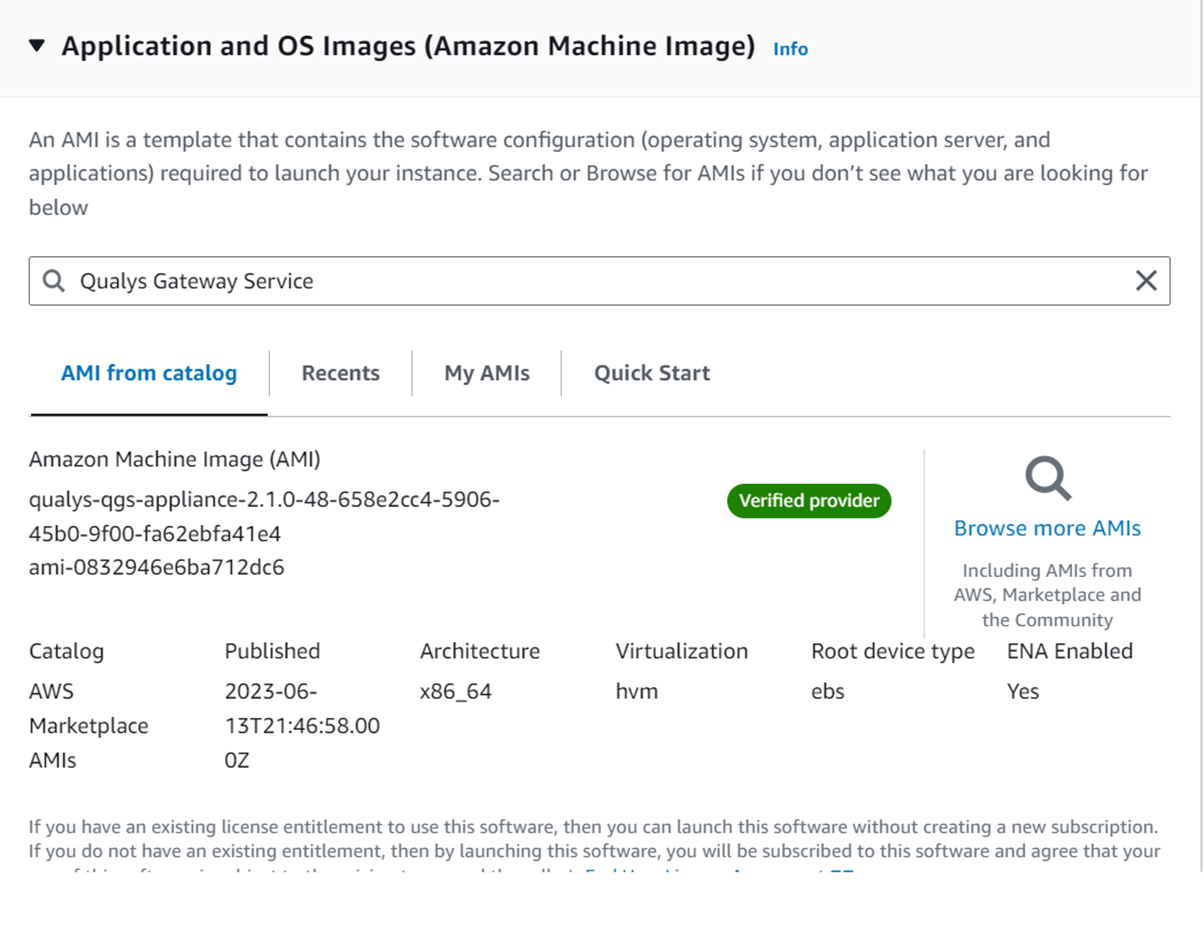Click the hvm virtualization value
The width and height of the screenshot is (1204, 925).
(x=637, y=691)
